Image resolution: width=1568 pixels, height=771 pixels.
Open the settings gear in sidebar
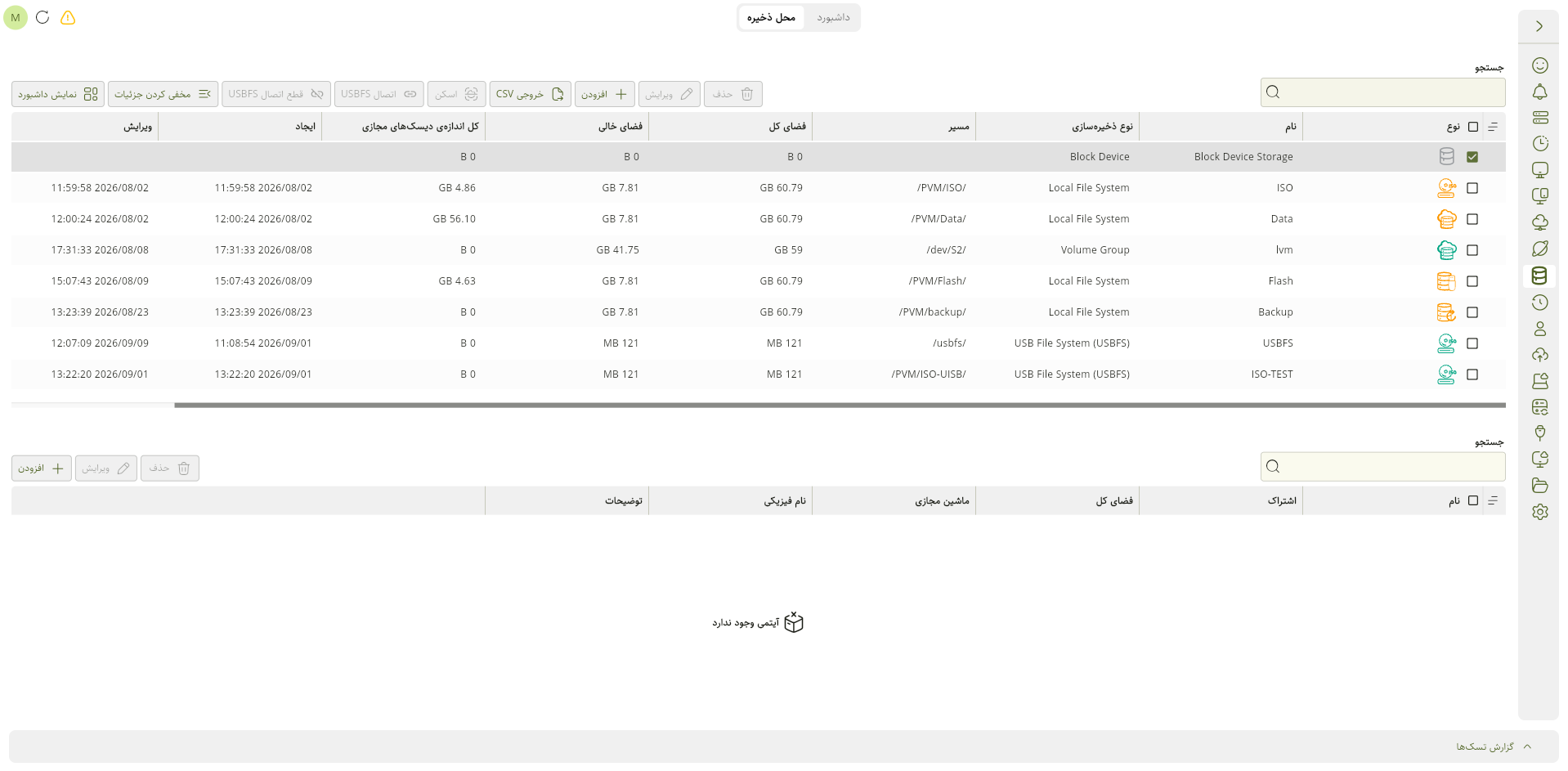[x=1539, y=512]
